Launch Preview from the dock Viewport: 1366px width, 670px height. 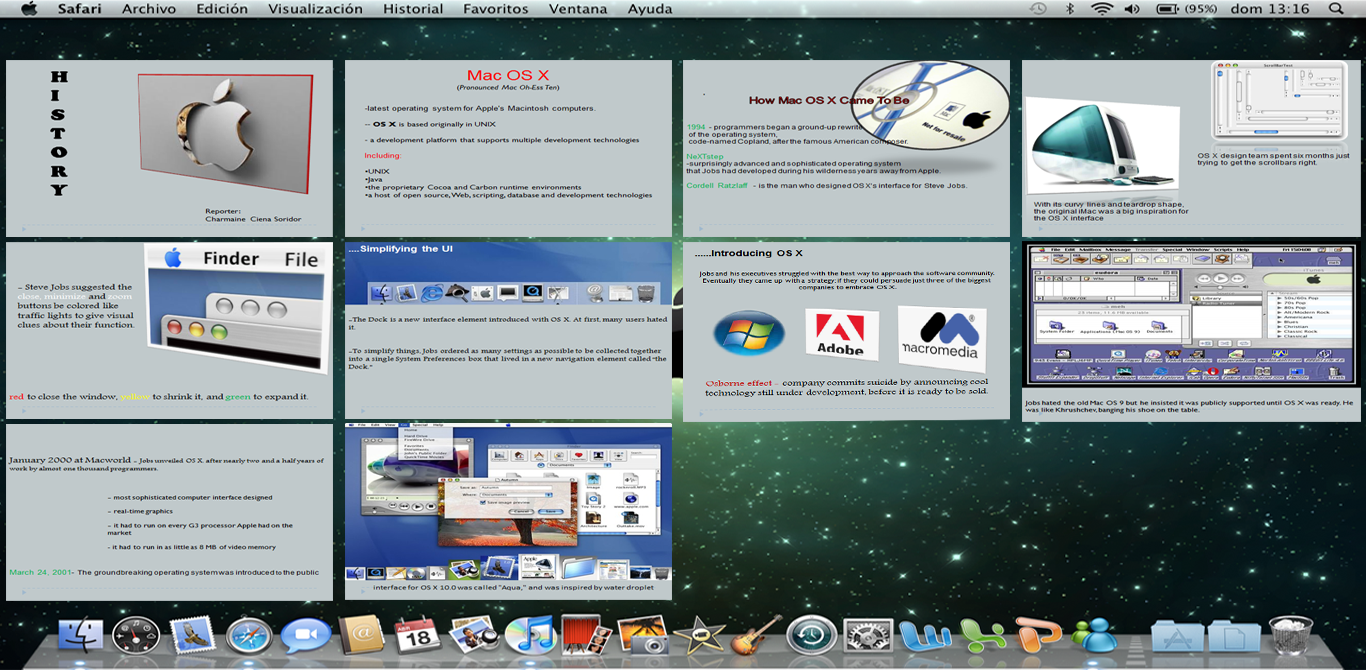pyautogui.click(x=475, y=635)
